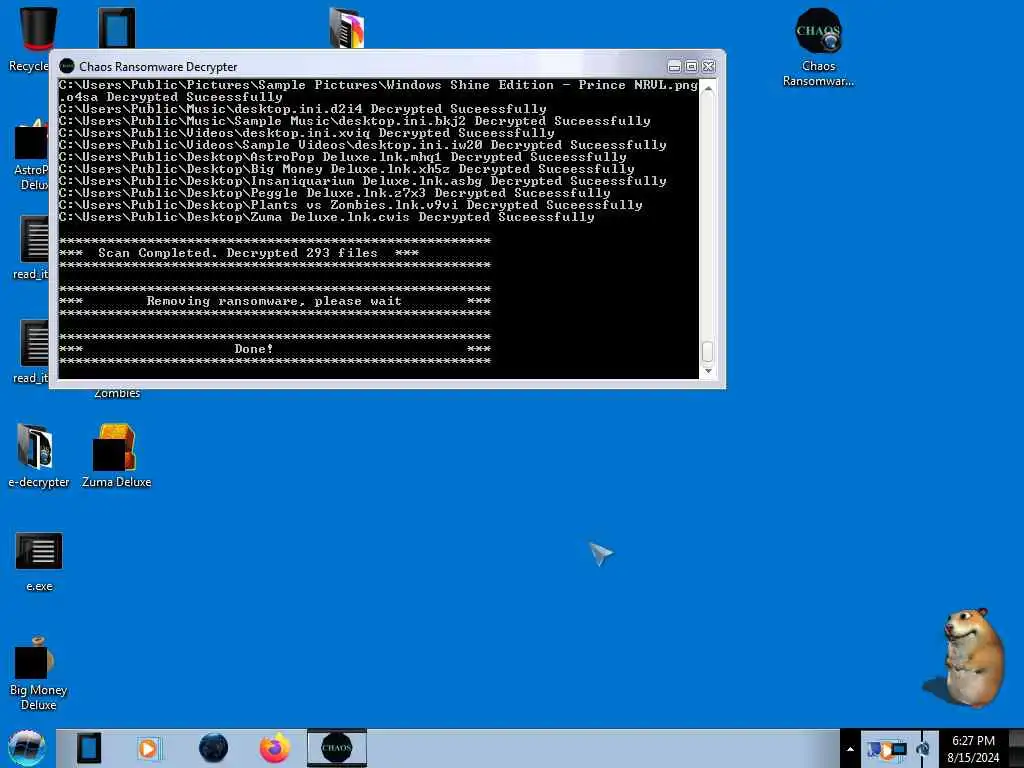Minimize the Chaos Ransomware Decrypter window
The image size is (1024, 768).
(675, 66)
